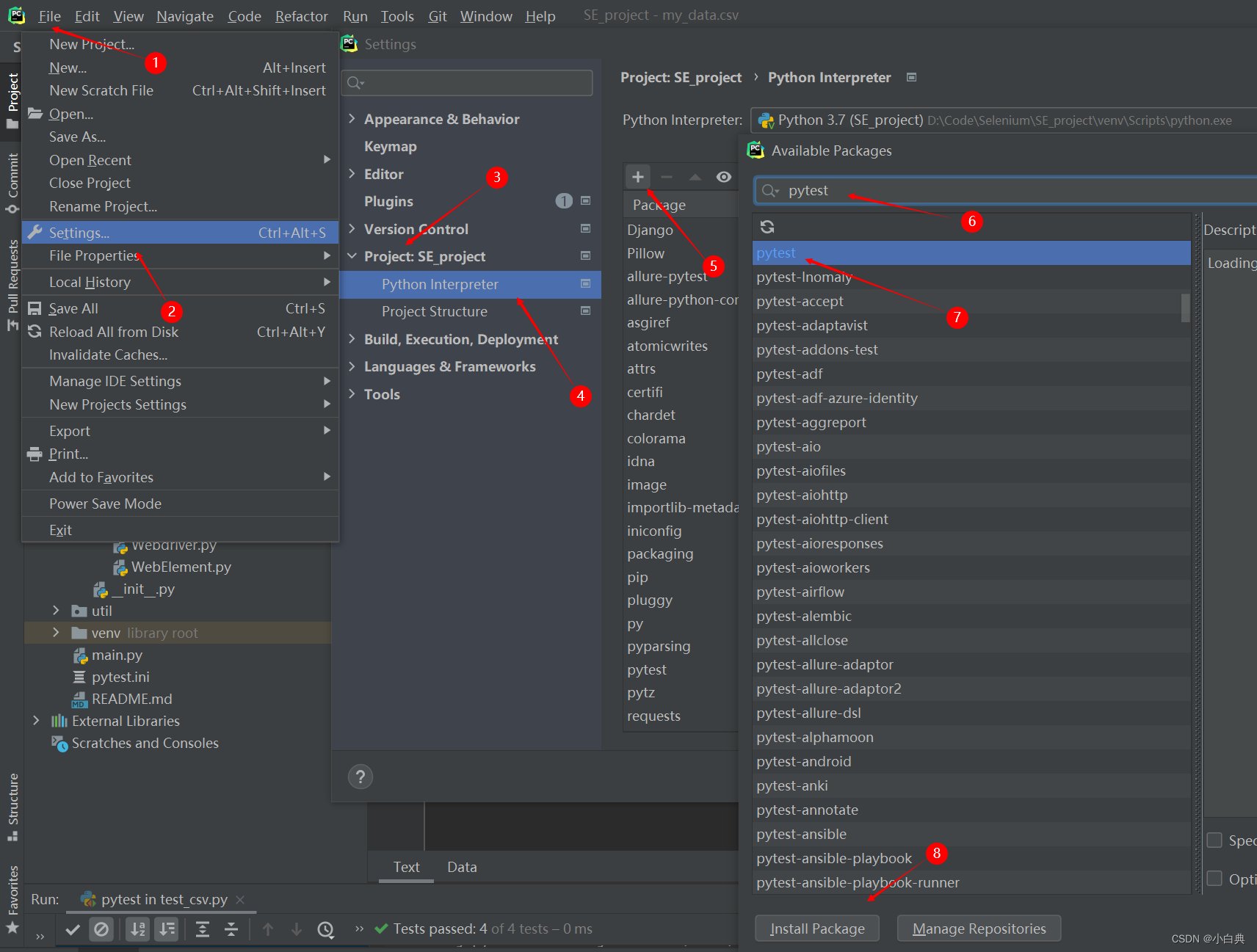The width and height of the screenshot is (1257, 952).
Task: Click the Manage Repositories button
Action: (979, 929)
